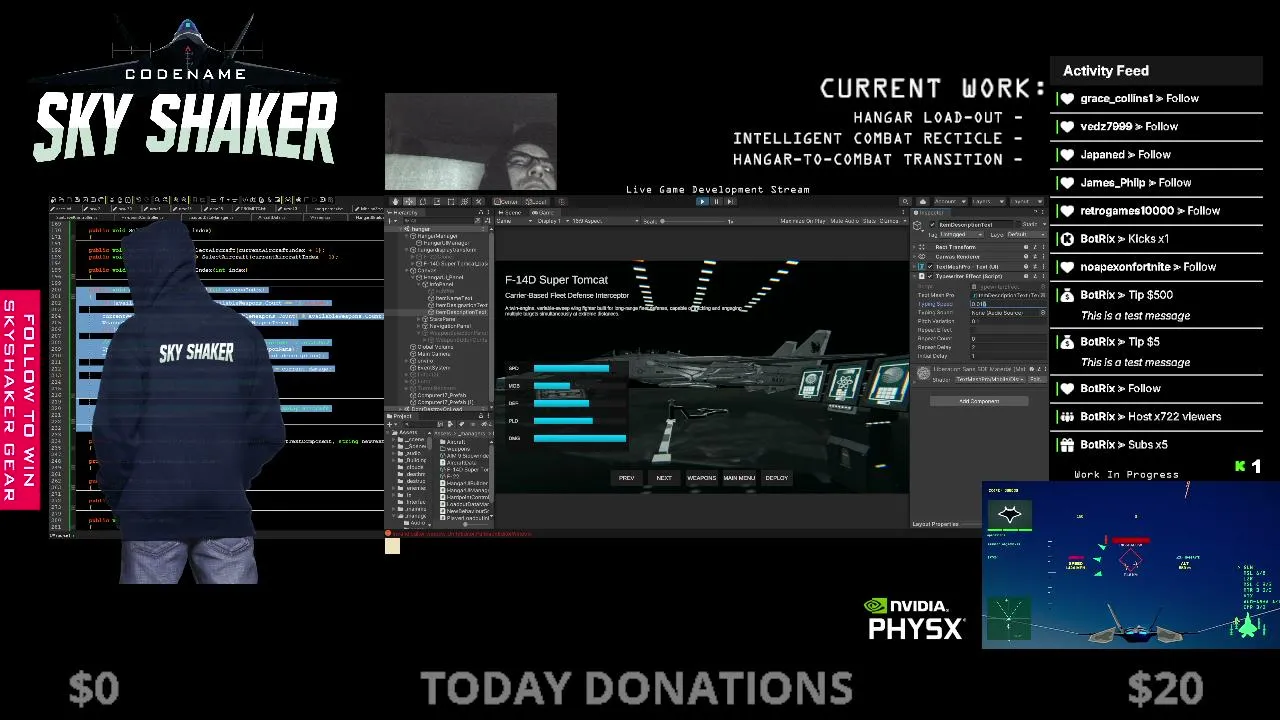Click the Add Component button
This screenshot has width=1280, height=720.
coord(979,401)
